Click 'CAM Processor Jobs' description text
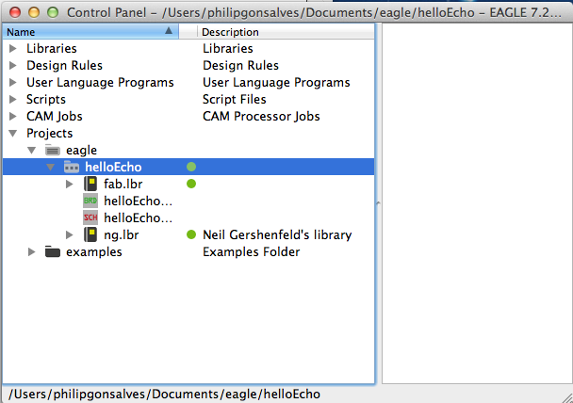This screenshot has width=573, height=403. click(x=261, y=116)
